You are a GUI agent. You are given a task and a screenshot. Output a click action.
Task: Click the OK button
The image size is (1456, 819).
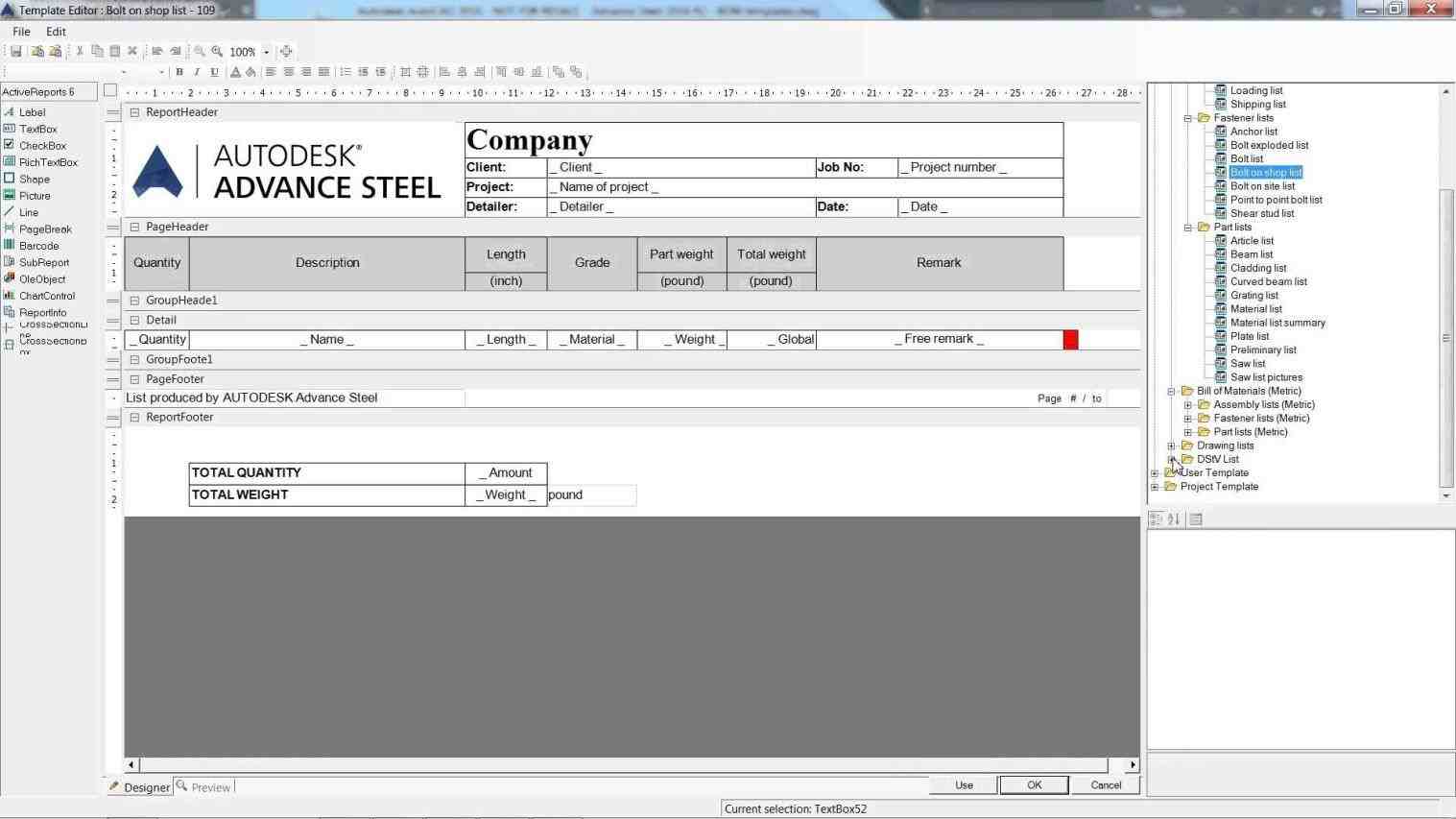(x=1034, y=784)
